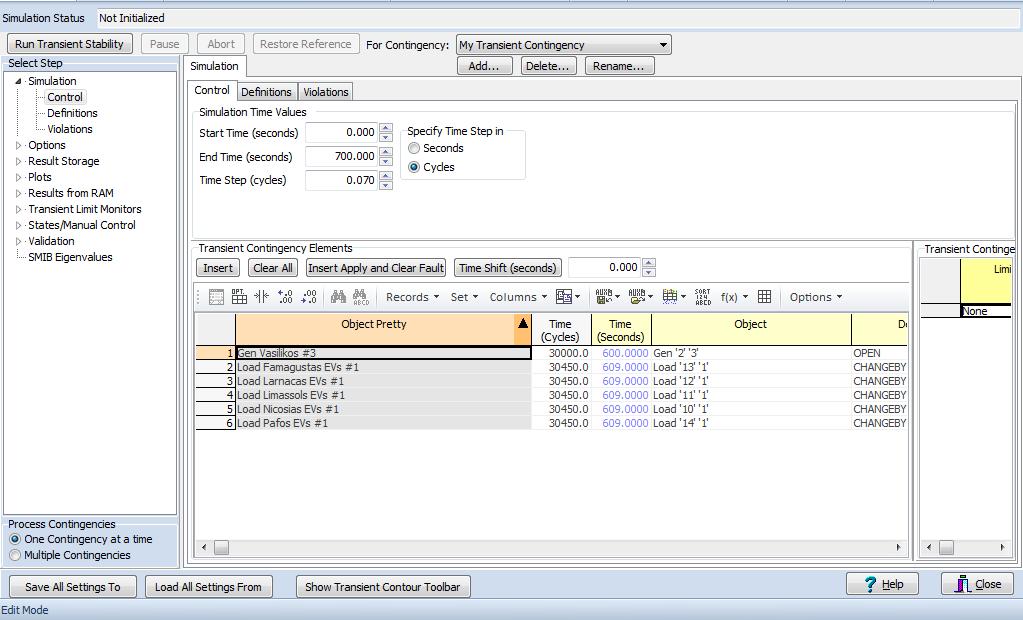Click the increase decimal places icon
The width and height of the screenshot is (1023, 620).
(285, 297)
